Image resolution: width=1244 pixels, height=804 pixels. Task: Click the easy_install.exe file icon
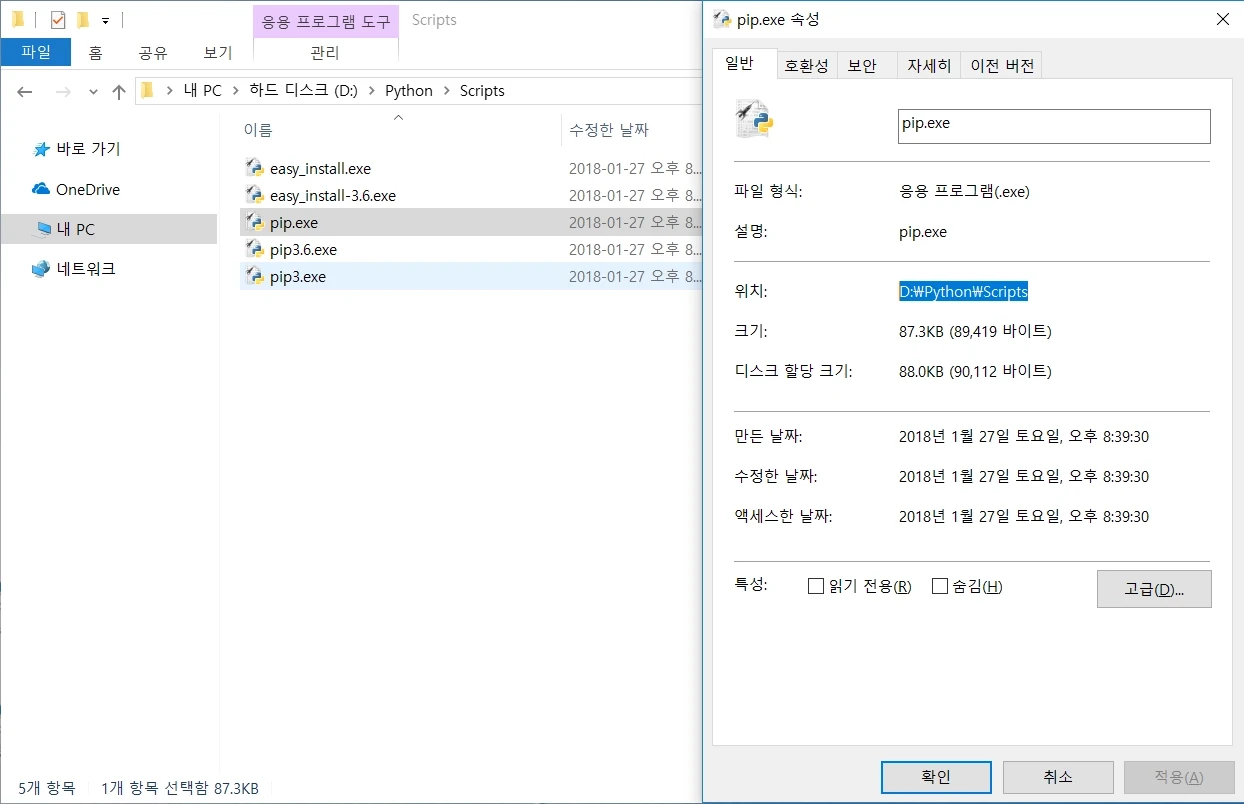point(255,168)
